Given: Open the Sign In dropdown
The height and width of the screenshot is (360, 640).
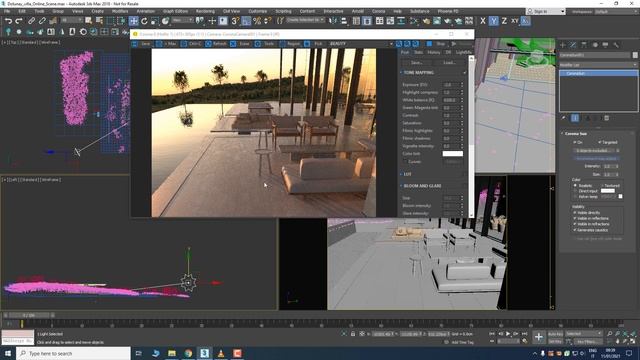Looking at the screenshot, I should (x=546, y=12).
